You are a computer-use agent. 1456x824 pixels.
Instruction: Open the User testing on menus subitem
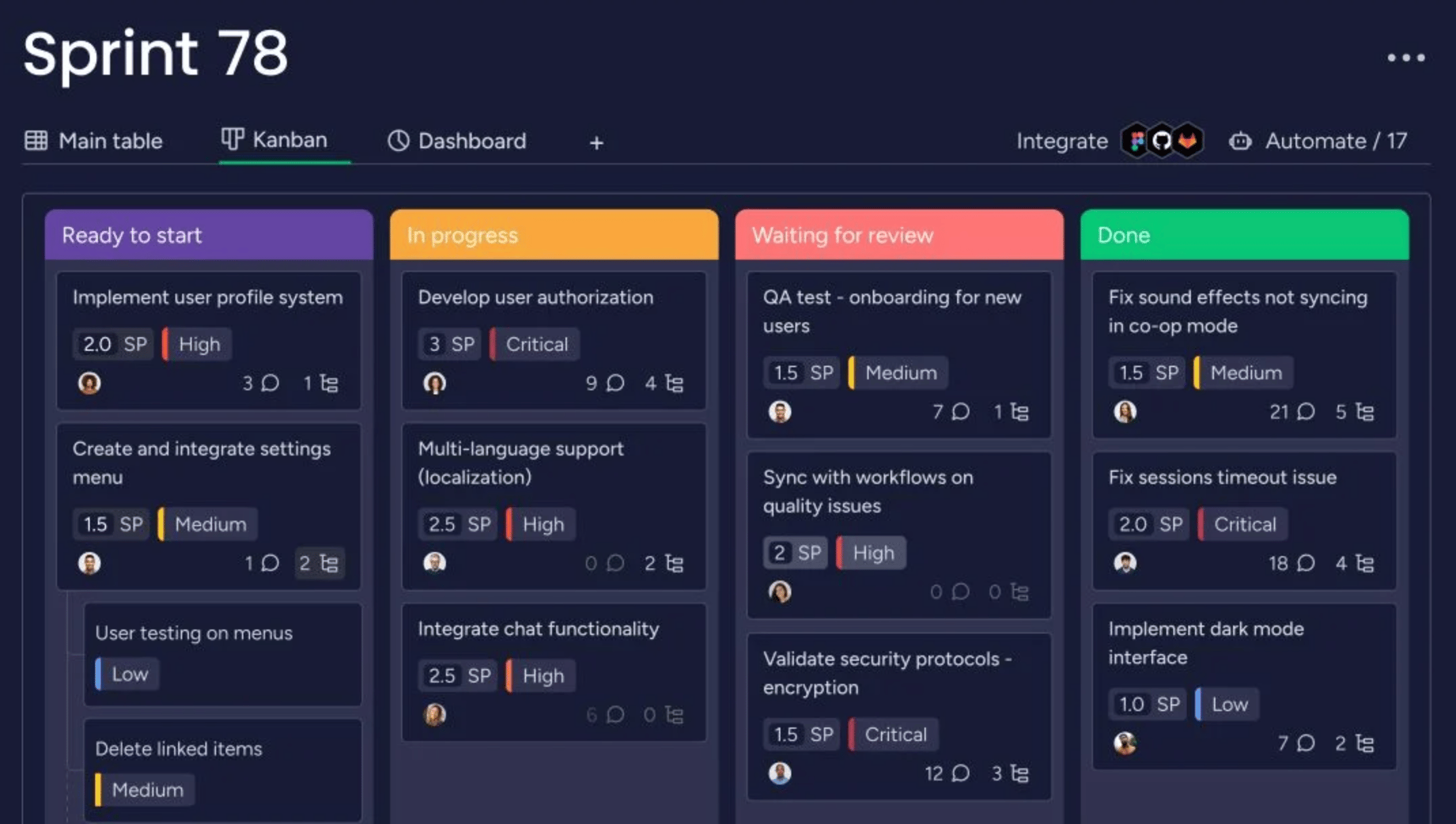pyautogui.click(x=194, y=633)
